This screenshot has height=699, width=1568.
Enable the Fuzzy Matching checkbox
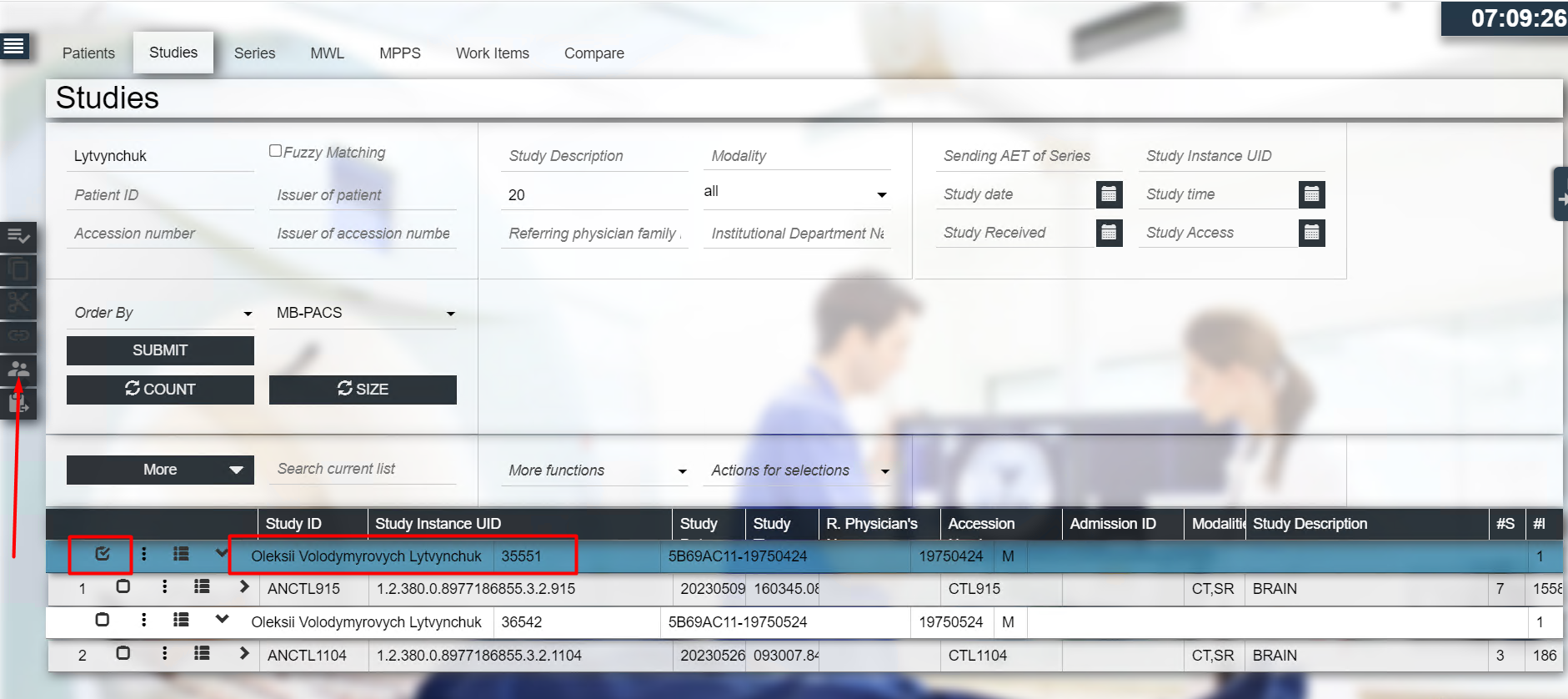[275, 151]
